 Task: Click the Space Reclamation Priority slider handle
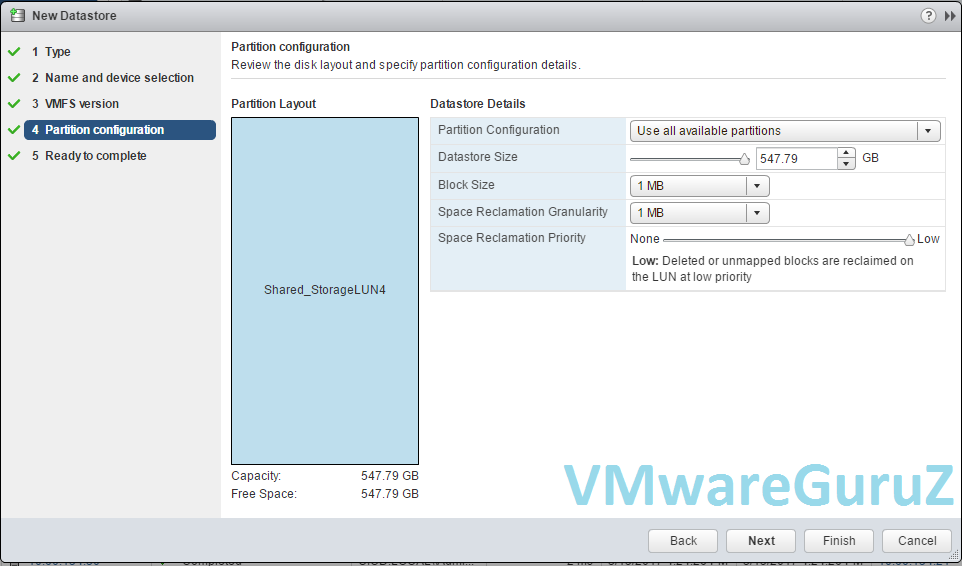909,240
